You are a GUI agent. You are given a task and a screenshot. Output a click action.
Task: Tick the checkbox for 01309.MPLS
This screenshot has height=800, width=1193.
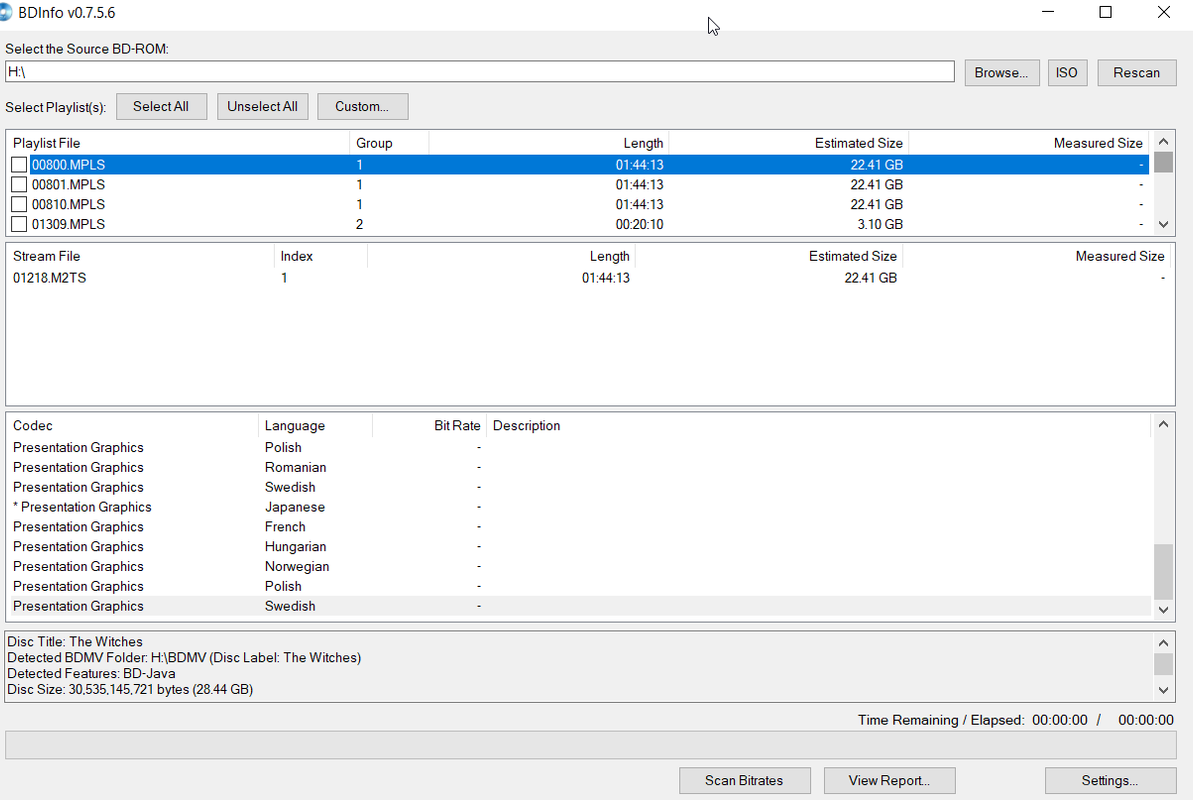[19, 224]
